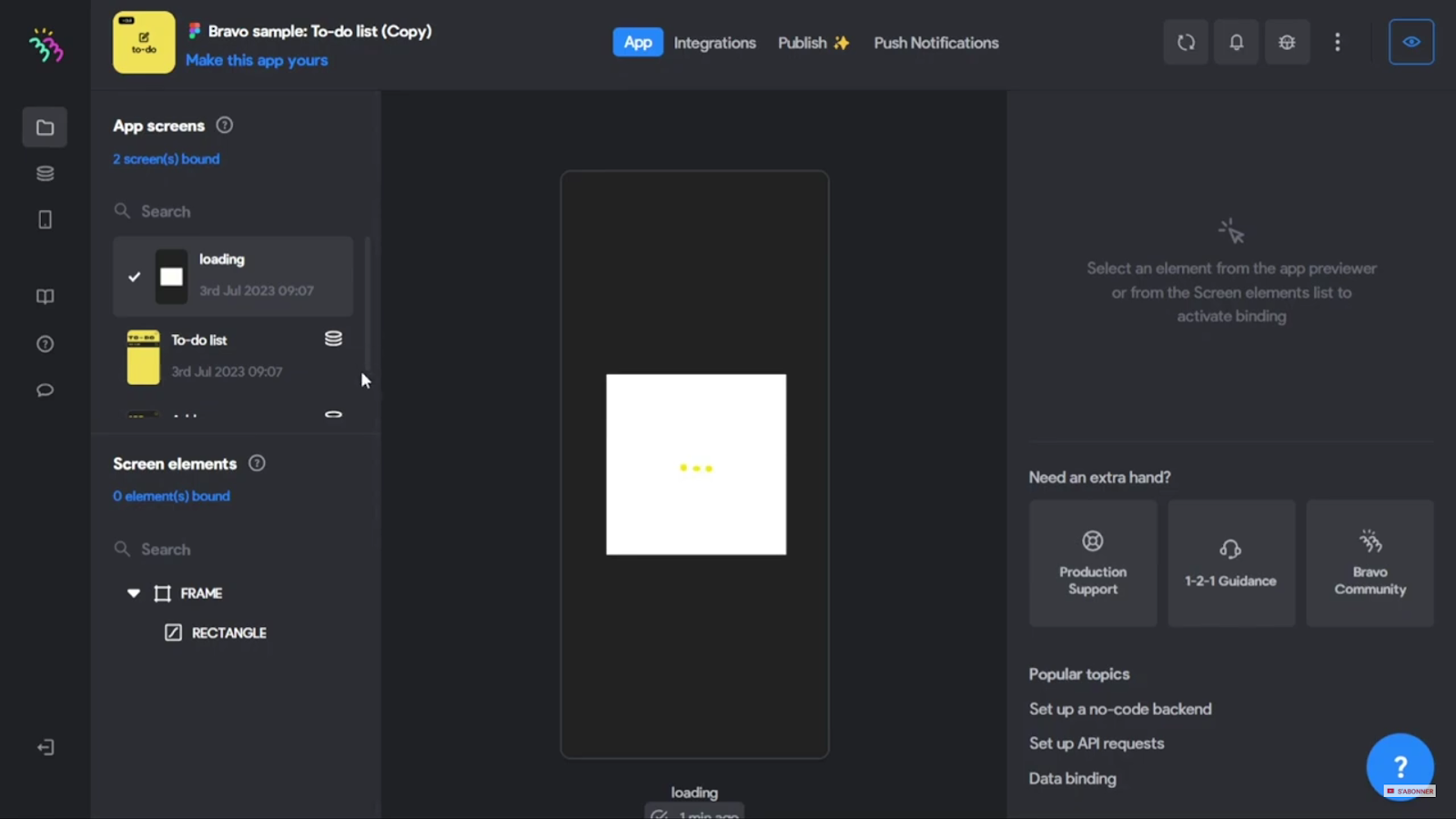
Task: Click the chat feedback icon in sidebar
Action: coord(45,389)
